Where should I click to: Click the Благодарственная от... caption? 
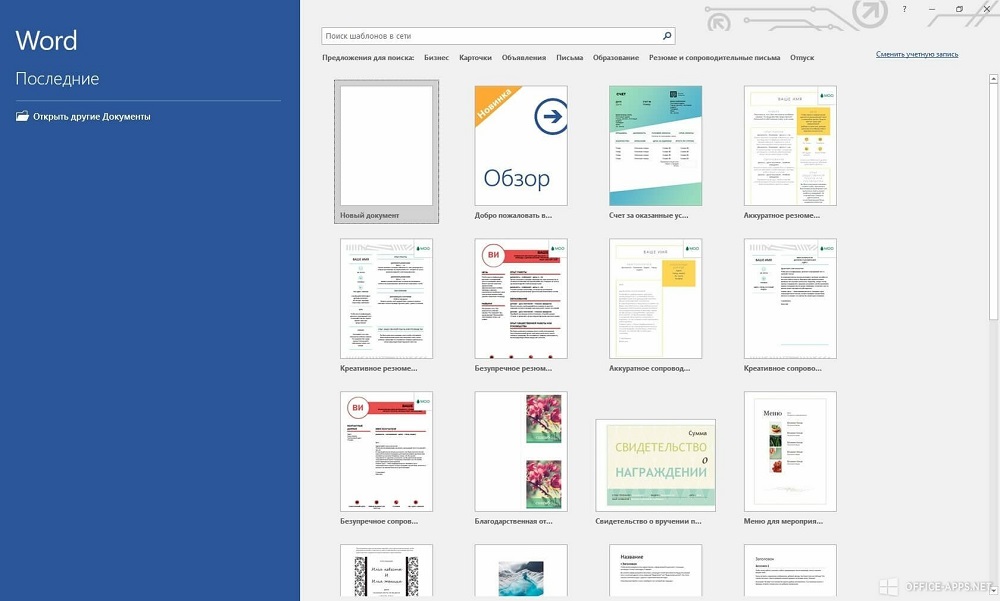(513, 522)
